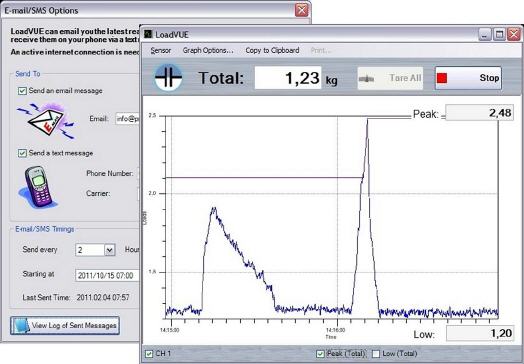Click the Total weight value display
This screenshot has width=524, height=364.
point(288,78)
